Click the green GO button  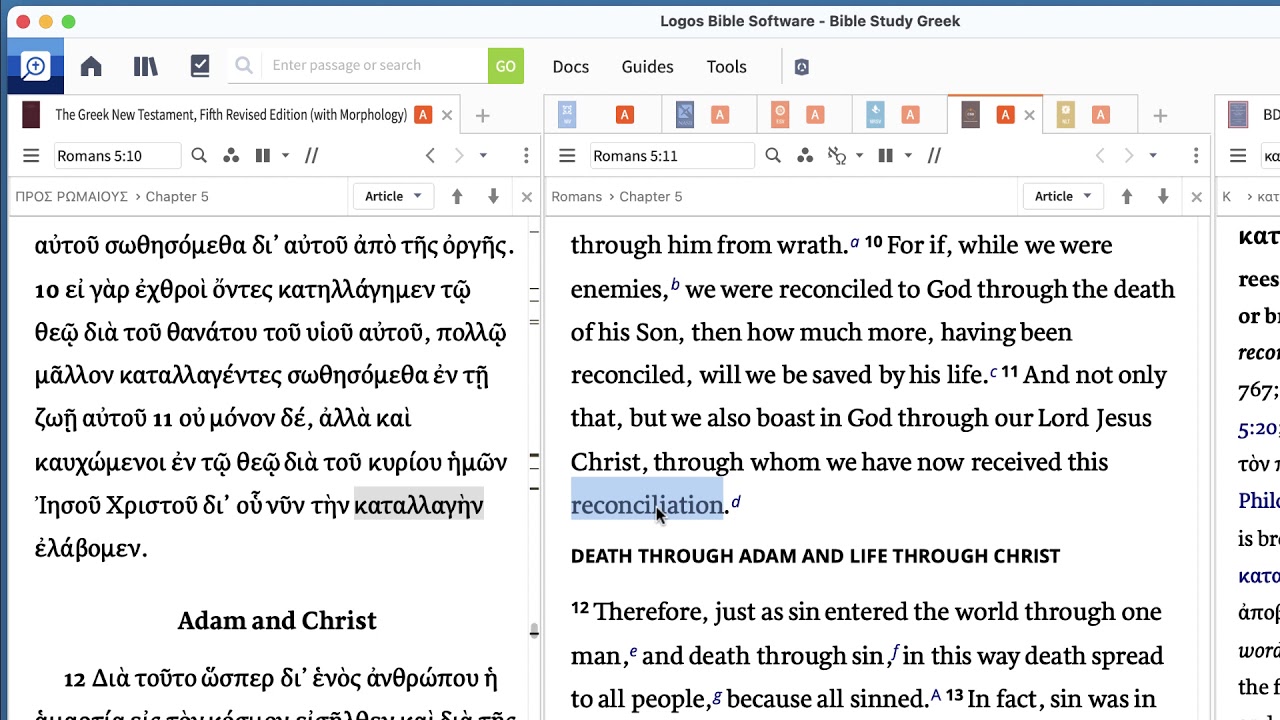[x=506, y=66]
